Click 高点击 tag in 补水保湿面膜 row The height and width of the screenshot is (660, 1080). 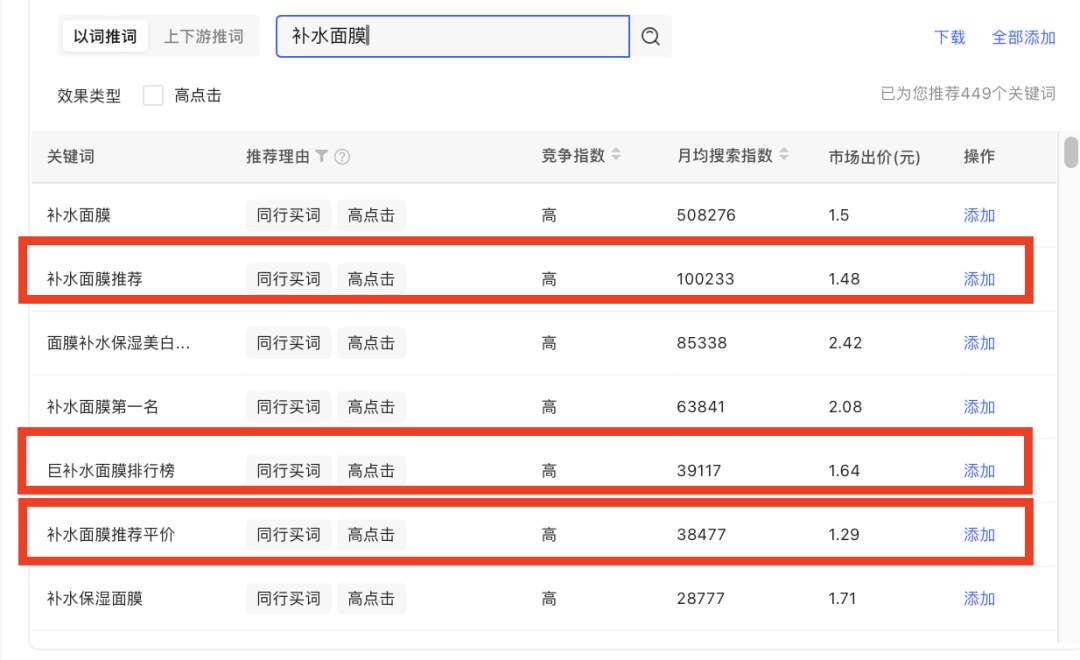[x=371, y=598]
